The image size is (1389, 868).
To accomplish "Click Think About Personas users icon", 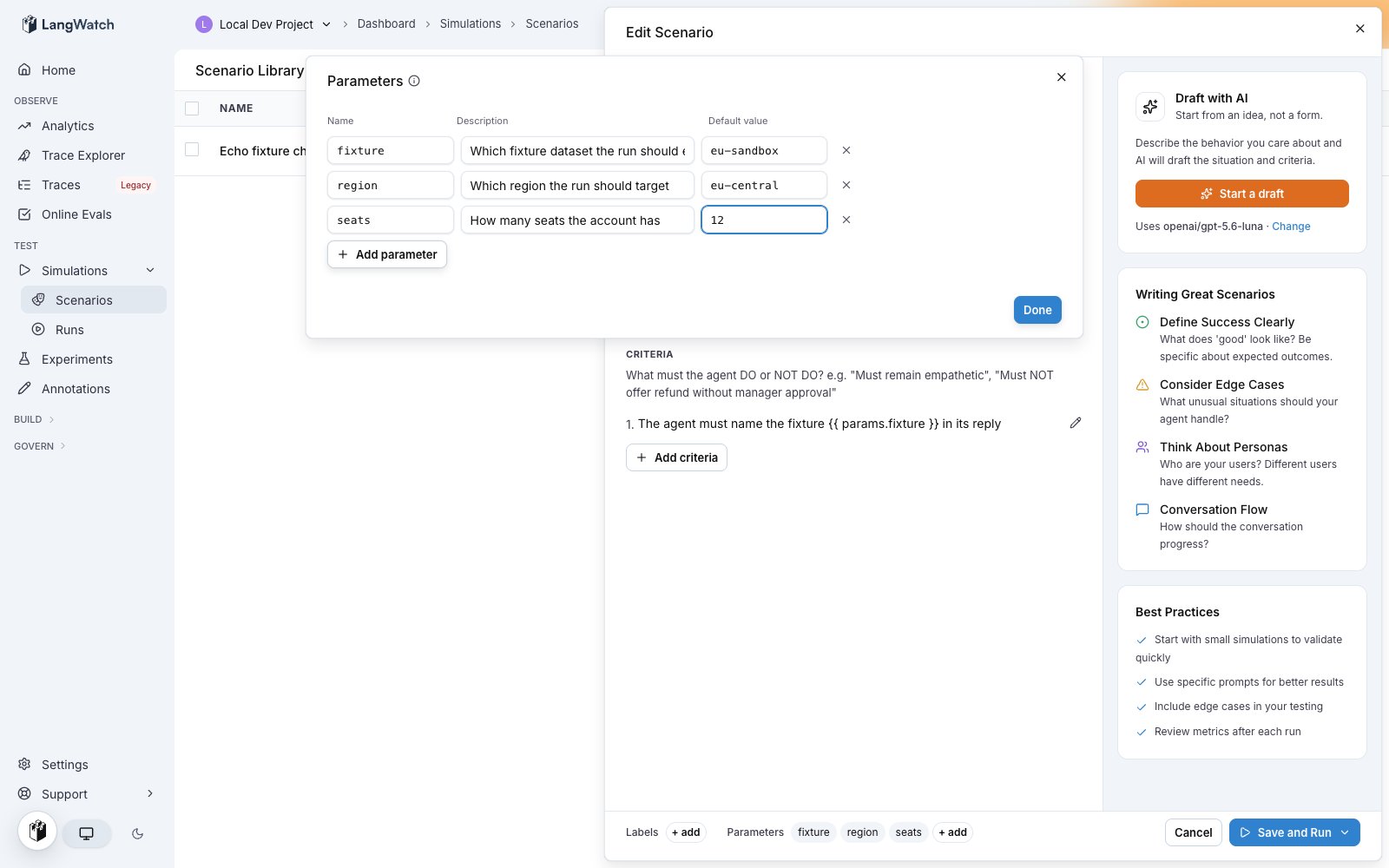I will (1142, 447).
